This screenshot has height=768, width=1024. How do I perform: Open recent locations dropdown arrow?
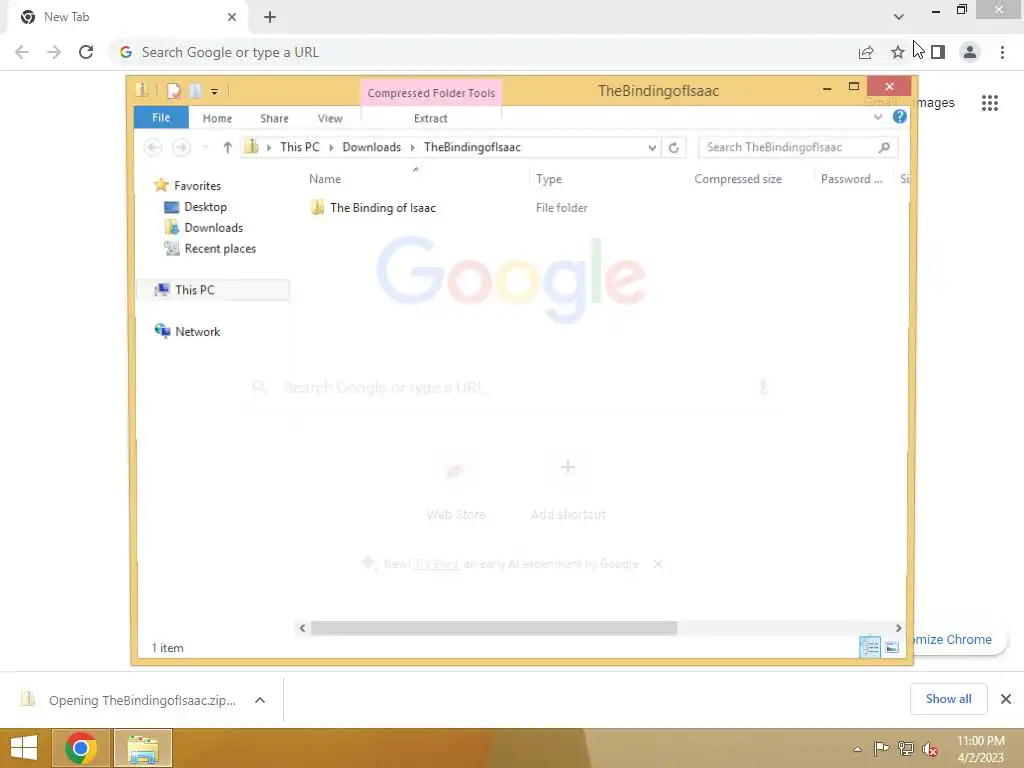(x=205, y=148)
